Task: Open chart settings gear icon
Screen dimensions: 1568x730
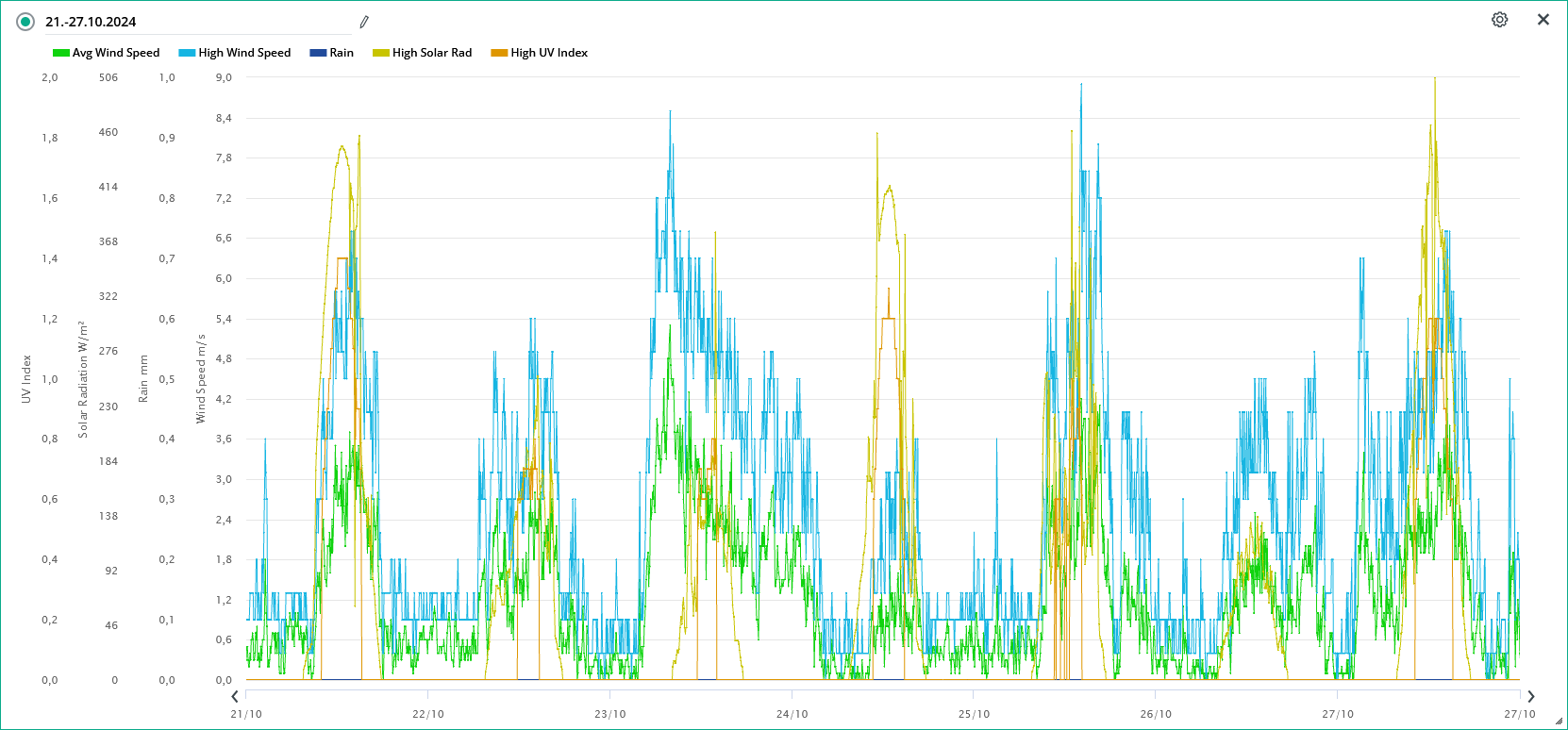Action: point(1499,20)
